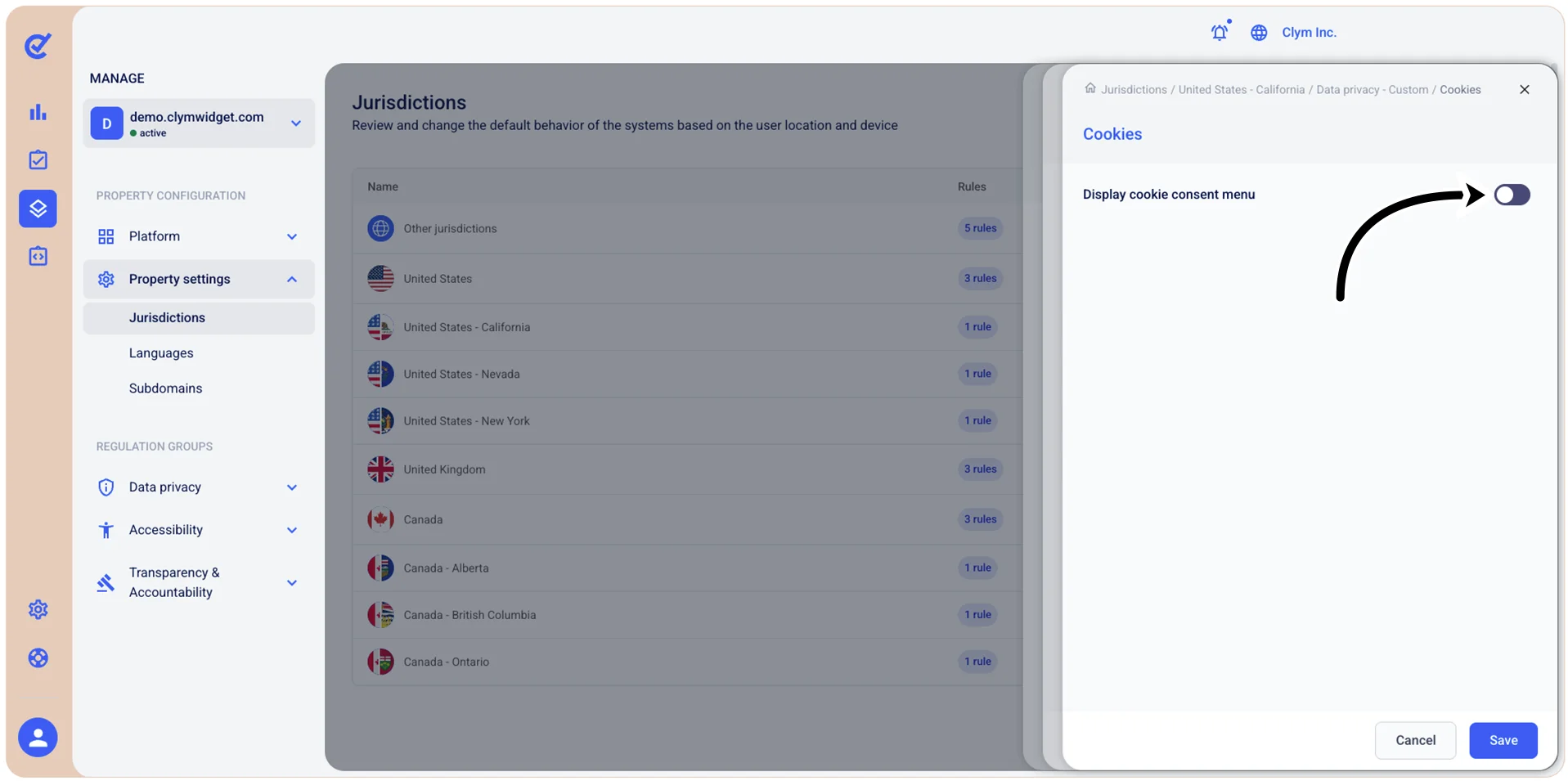Click the Data privacy shield icon
The width and height of the screenshot is (1568, 781).
106,487
